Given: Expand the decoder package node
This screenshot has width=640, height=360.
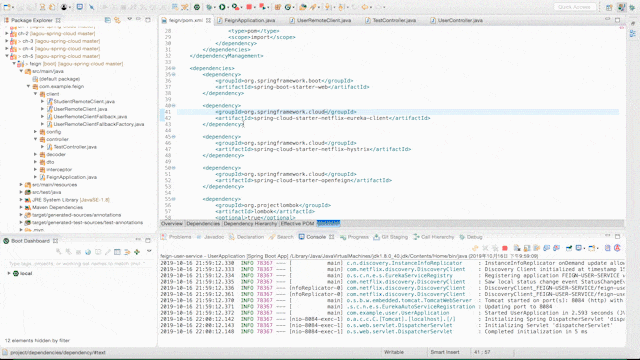Looking at the screenshot, I should tap(36, 154).
